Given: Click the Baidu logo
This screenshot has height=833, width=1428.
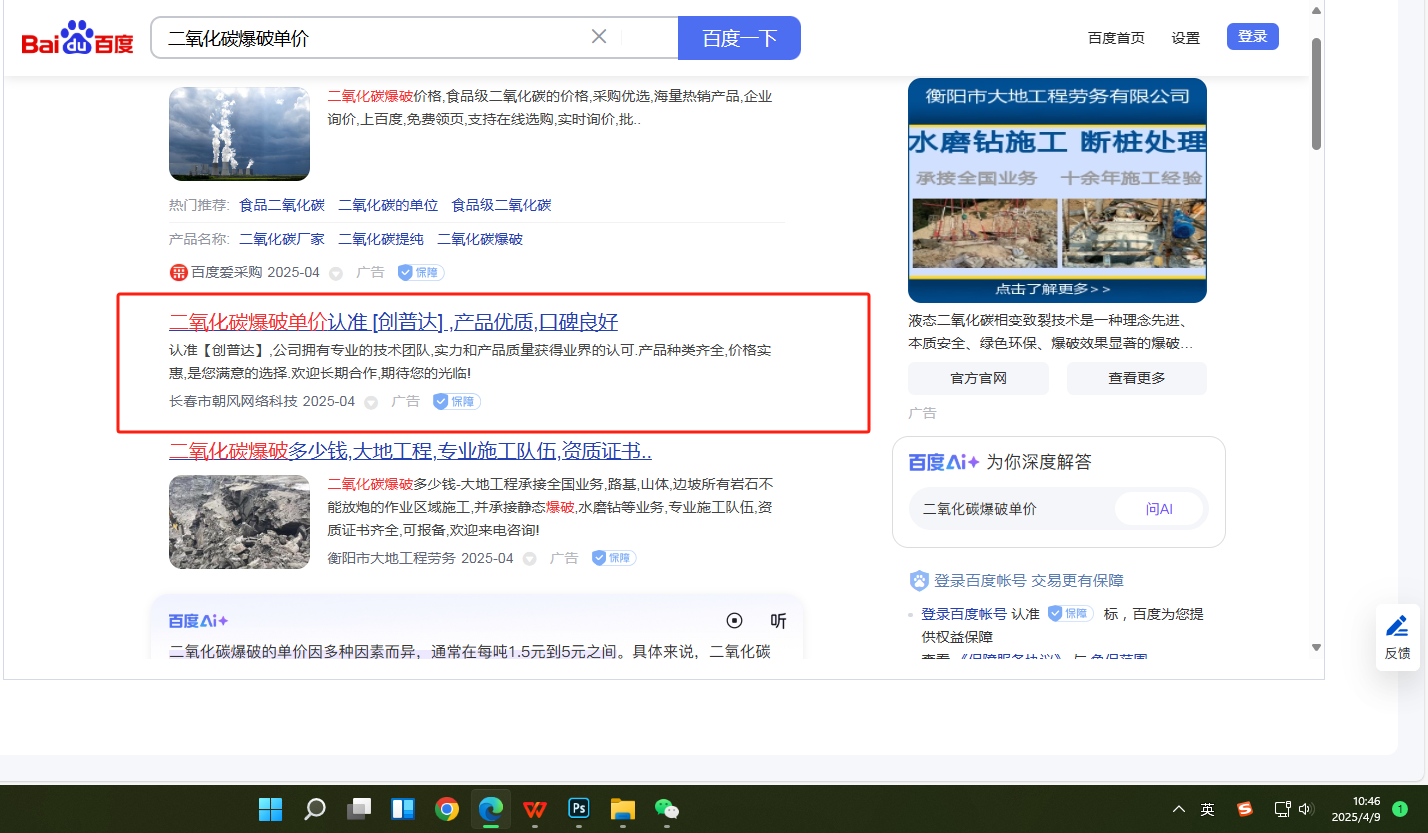Looking at the screenshot, I should coord(77,39).
